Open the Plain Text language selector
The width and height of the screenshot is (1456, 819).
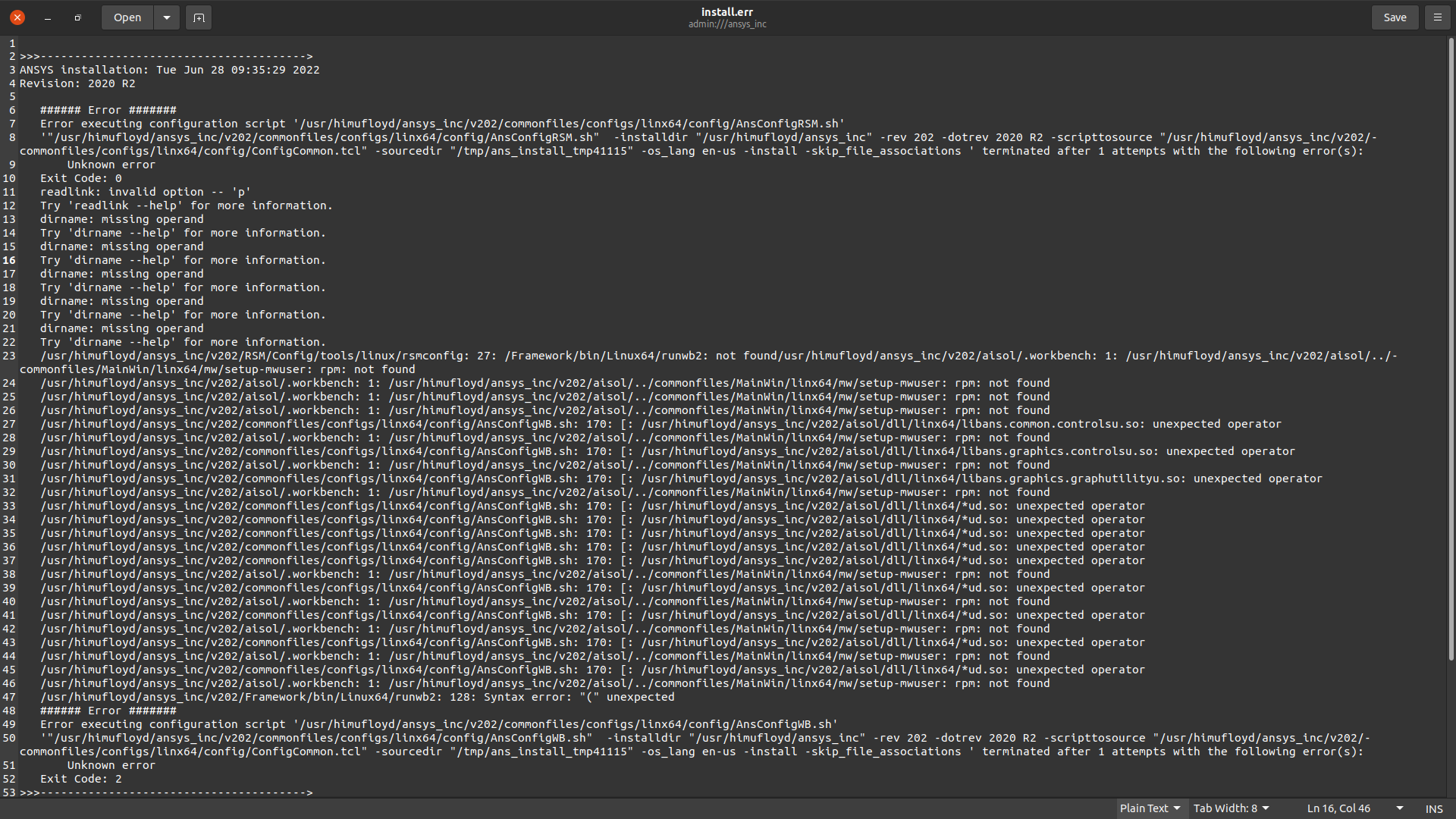(1150, 808)
